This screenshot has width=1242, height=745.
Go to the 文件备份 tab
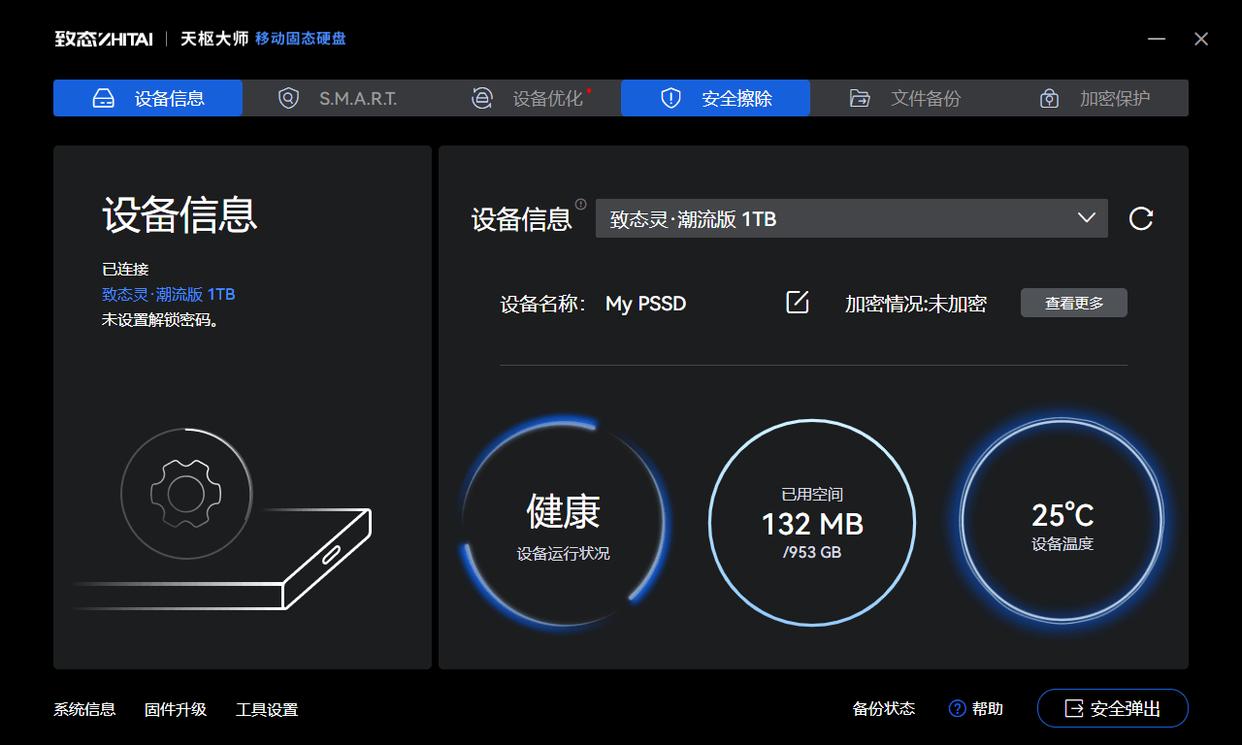pyautogui.click(x=905, y=98)
